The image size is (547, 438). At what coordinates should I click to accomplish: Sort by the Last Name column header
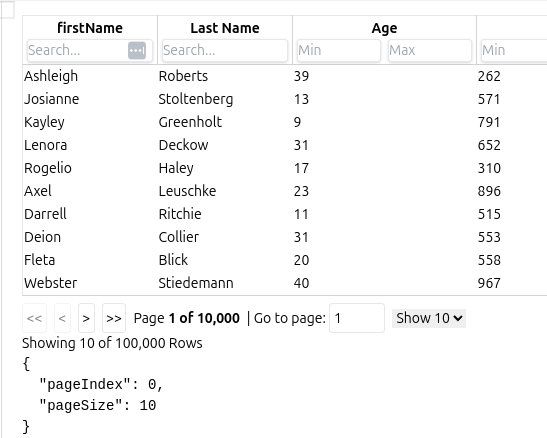(225, 28)
